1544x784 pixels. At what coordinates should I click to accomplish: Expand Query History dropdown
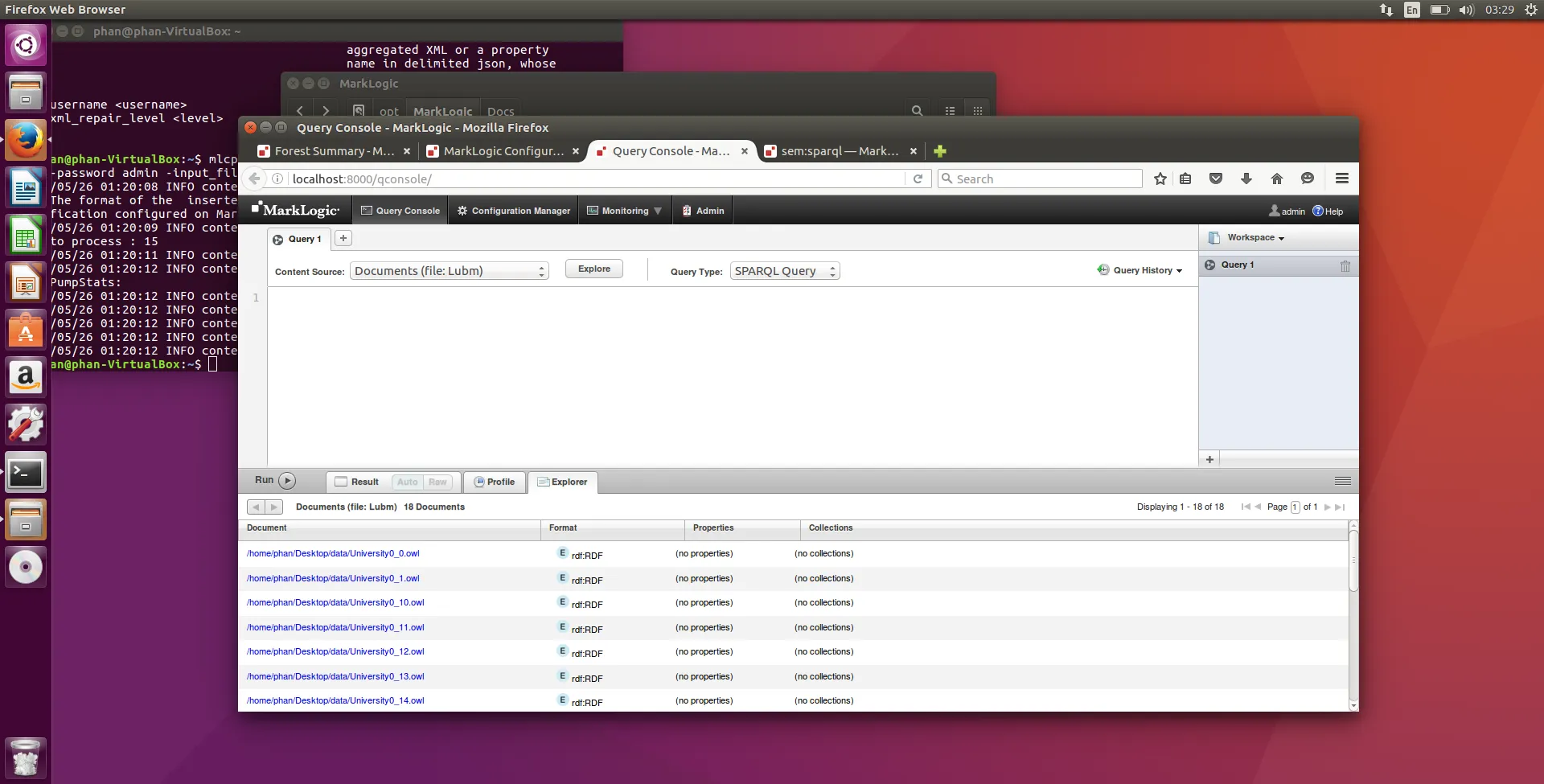click(x=1140, y=270)
